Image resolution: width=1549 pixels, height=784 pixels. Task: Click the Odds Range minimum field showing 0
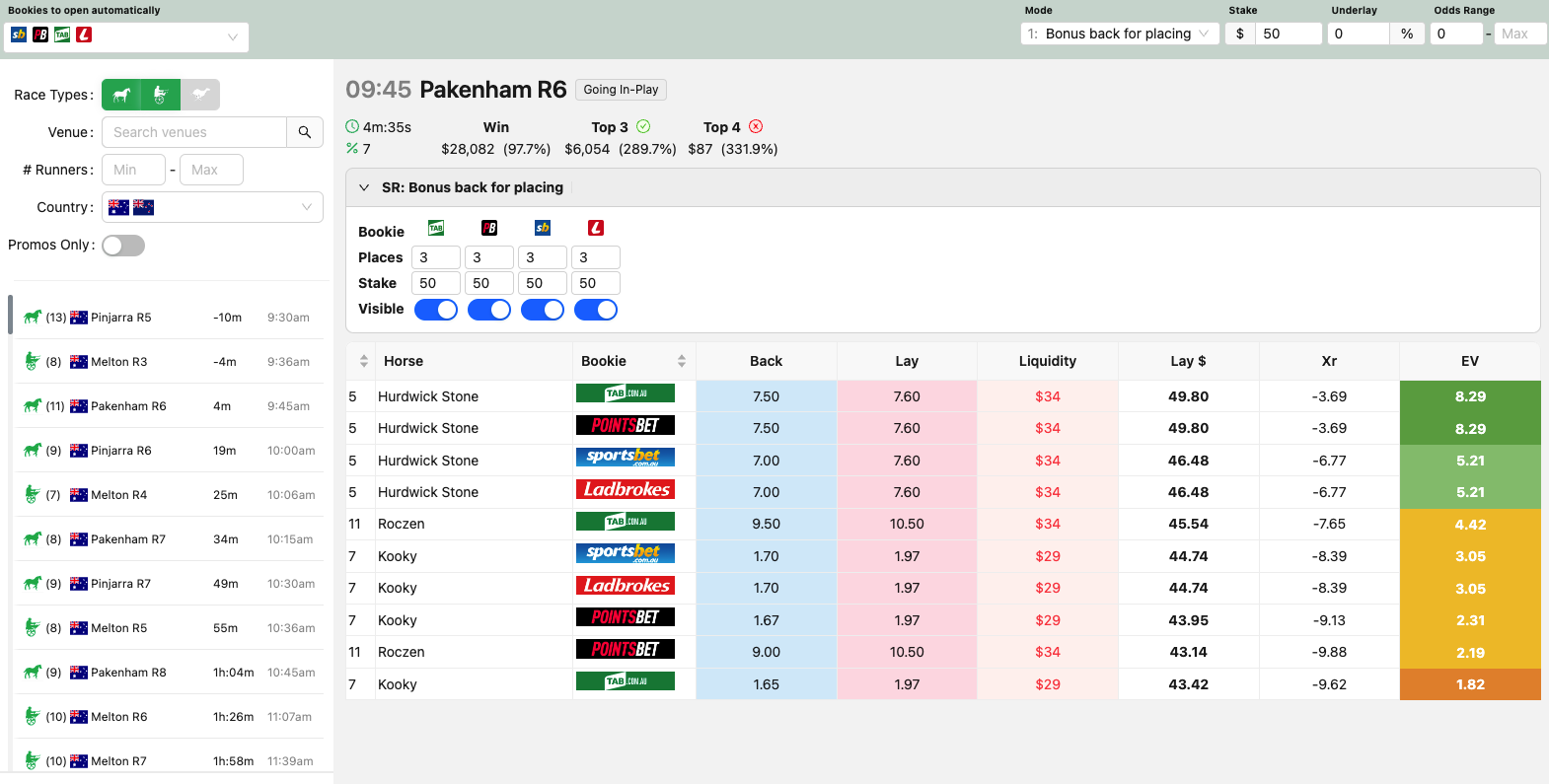(x=1456, y=34)
